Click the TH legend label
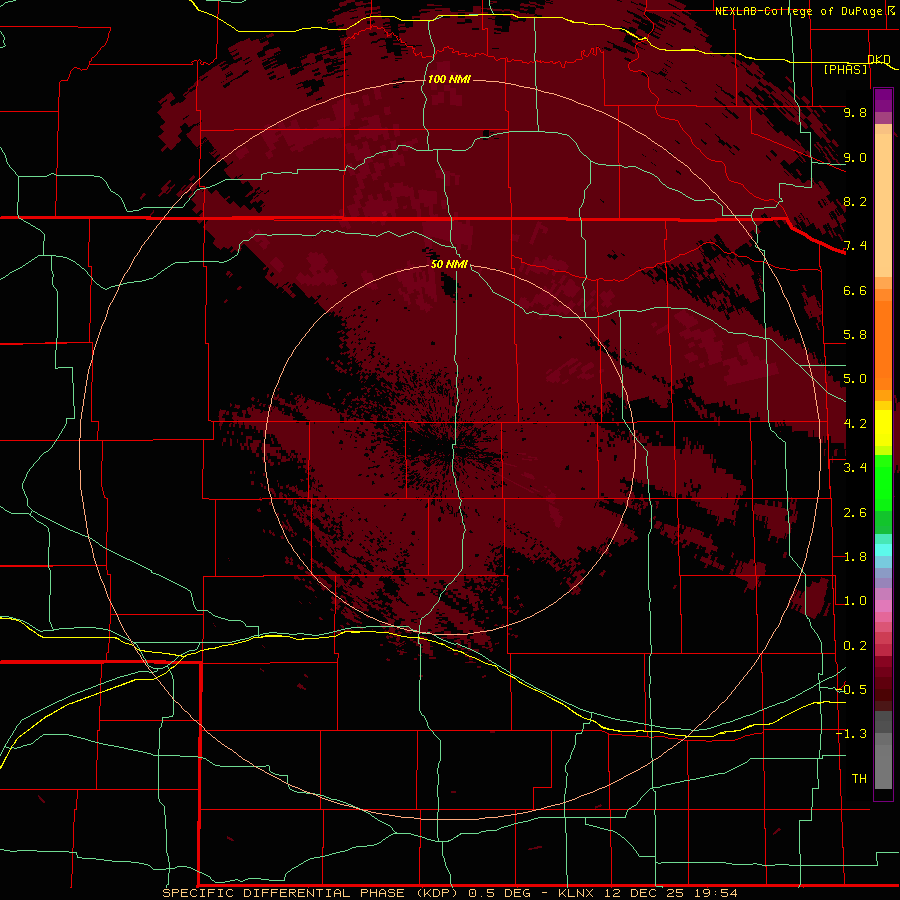Image resolution: width=900 pixels, height=900 pixels. coord(859,779)
